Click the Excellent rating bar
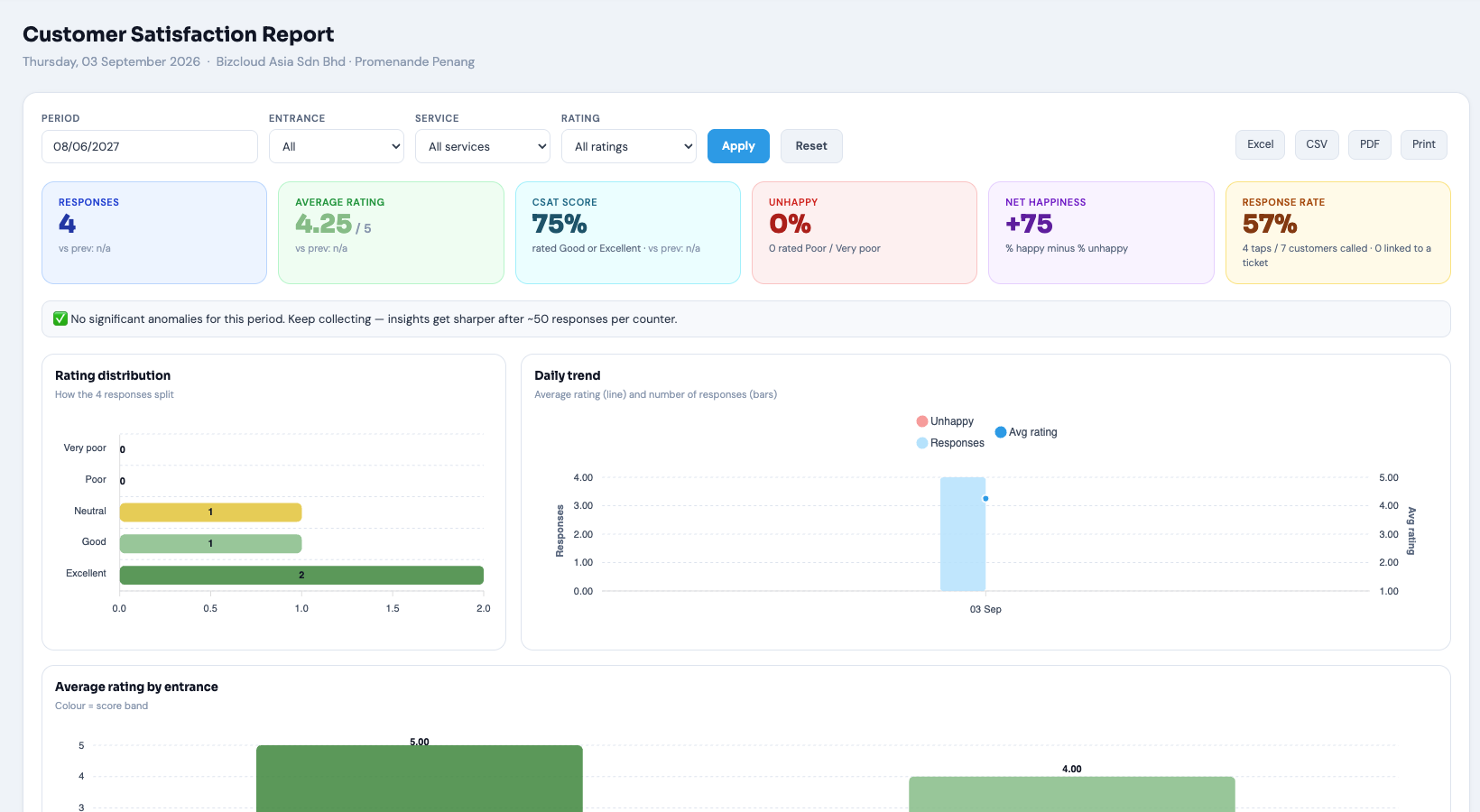This screenshot has height=812, width=1480. [x=301, y=575]
